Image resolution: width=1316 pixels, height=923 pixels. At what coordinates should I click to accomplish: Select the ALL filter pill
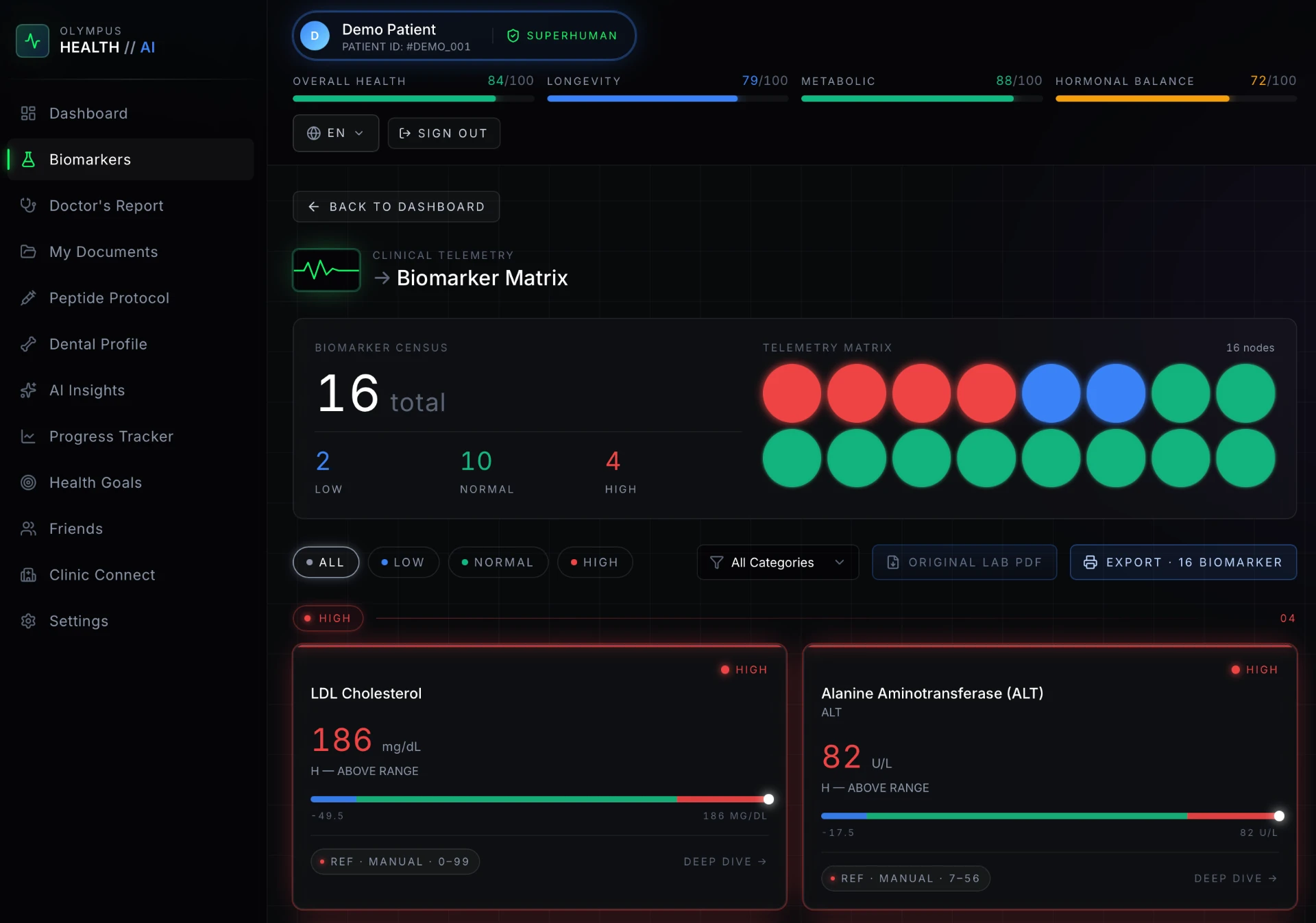point(326,562)
